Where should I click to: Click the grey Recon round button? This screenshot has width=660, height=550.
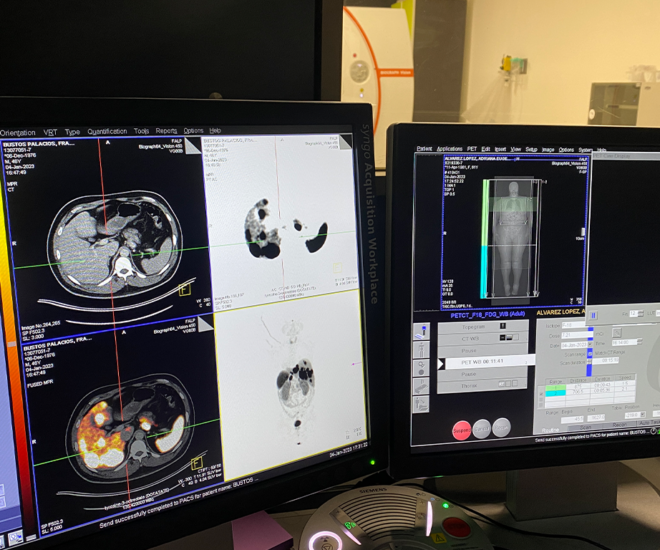coord(501,427)
